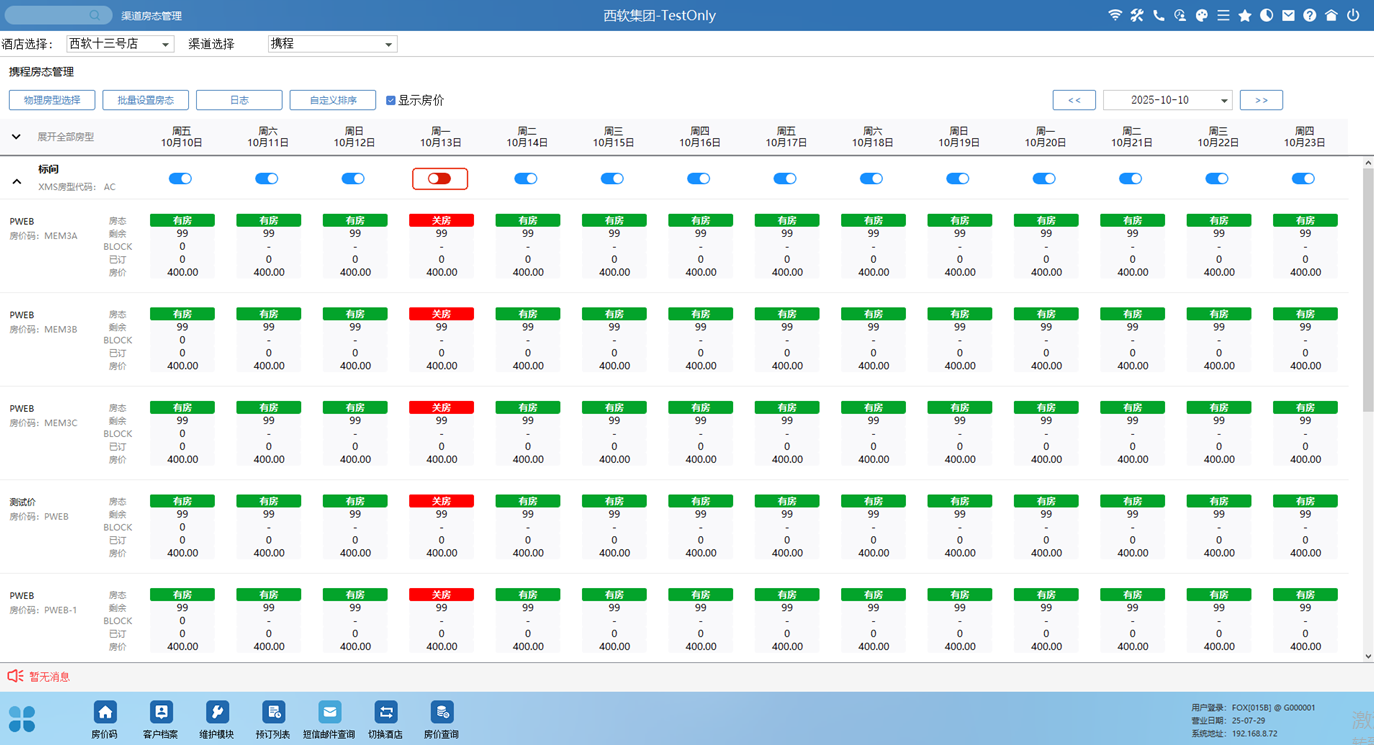This screenshot has height=745, width=1374.
Task: Click the star favorites icon in header
Action: [1245, 16]
